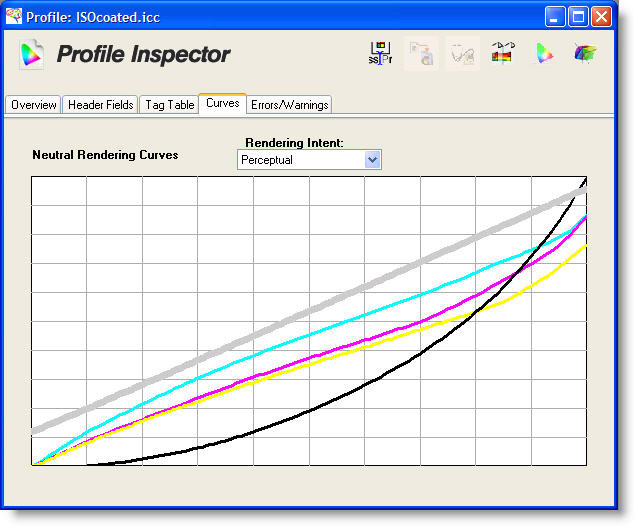Click the Profile Inspector logo icon
The image size is (634, 526).
(32, 55)
